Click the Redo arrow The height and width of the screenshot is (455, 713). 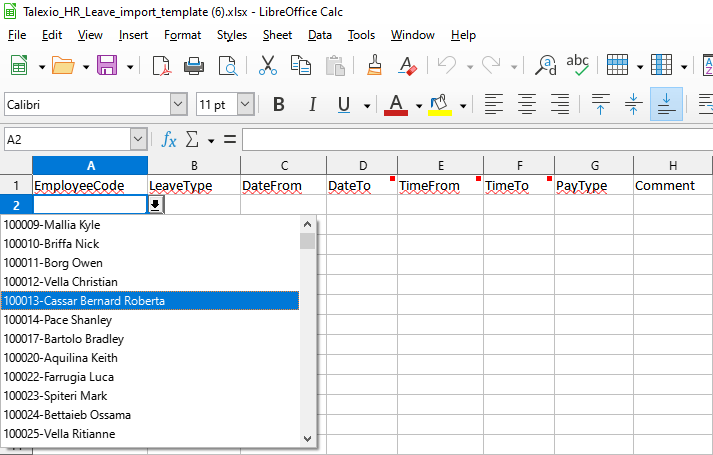pyautogui.click(x=491, y=66)
